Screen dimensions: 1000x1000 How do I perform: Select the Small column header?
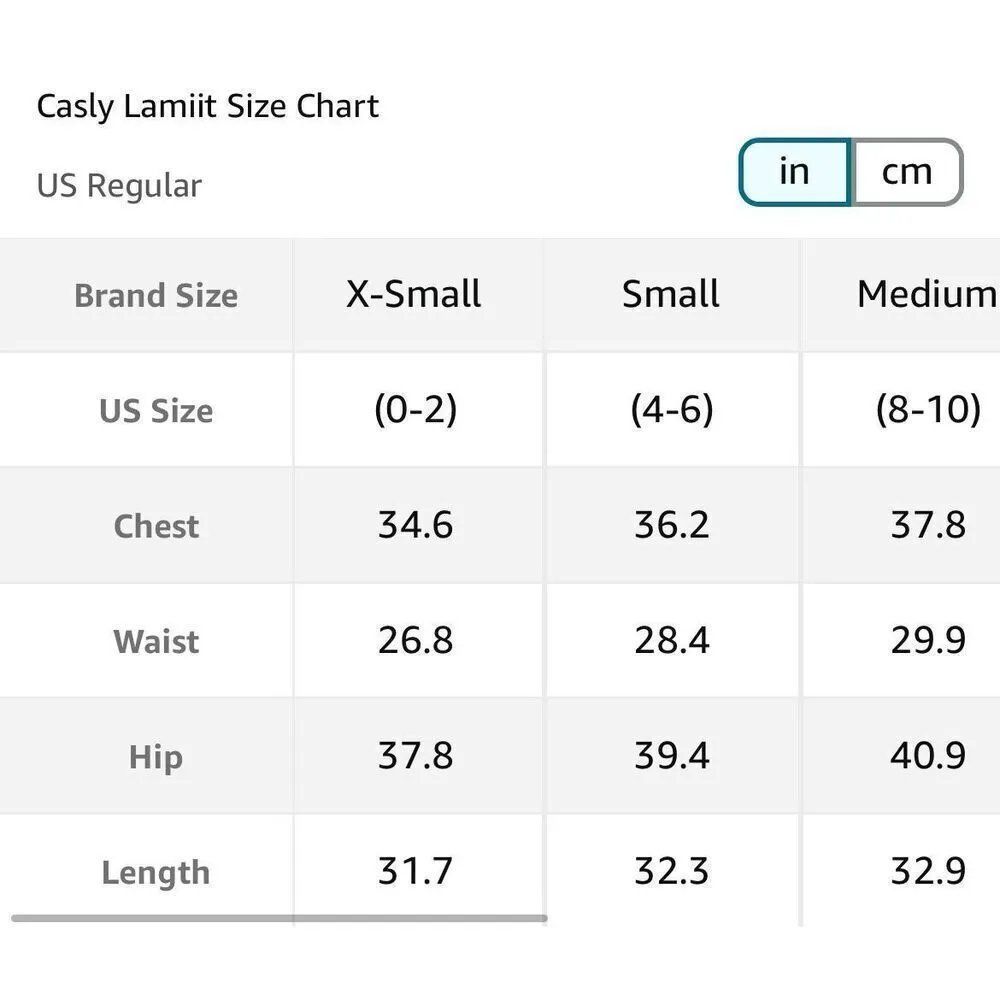point(671,294)
